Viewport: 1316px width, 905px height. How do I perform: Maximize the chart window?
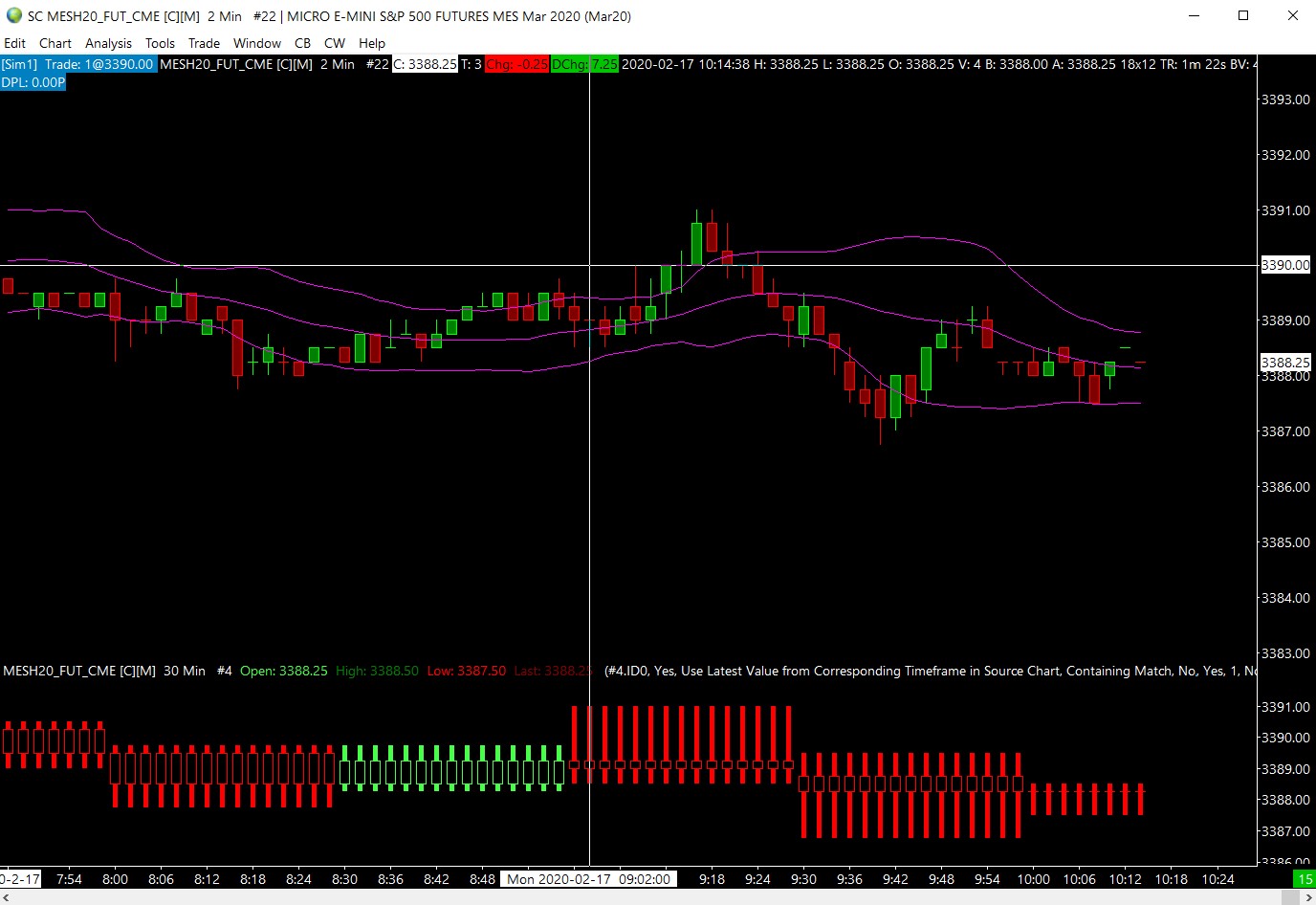coord(1243,15)
